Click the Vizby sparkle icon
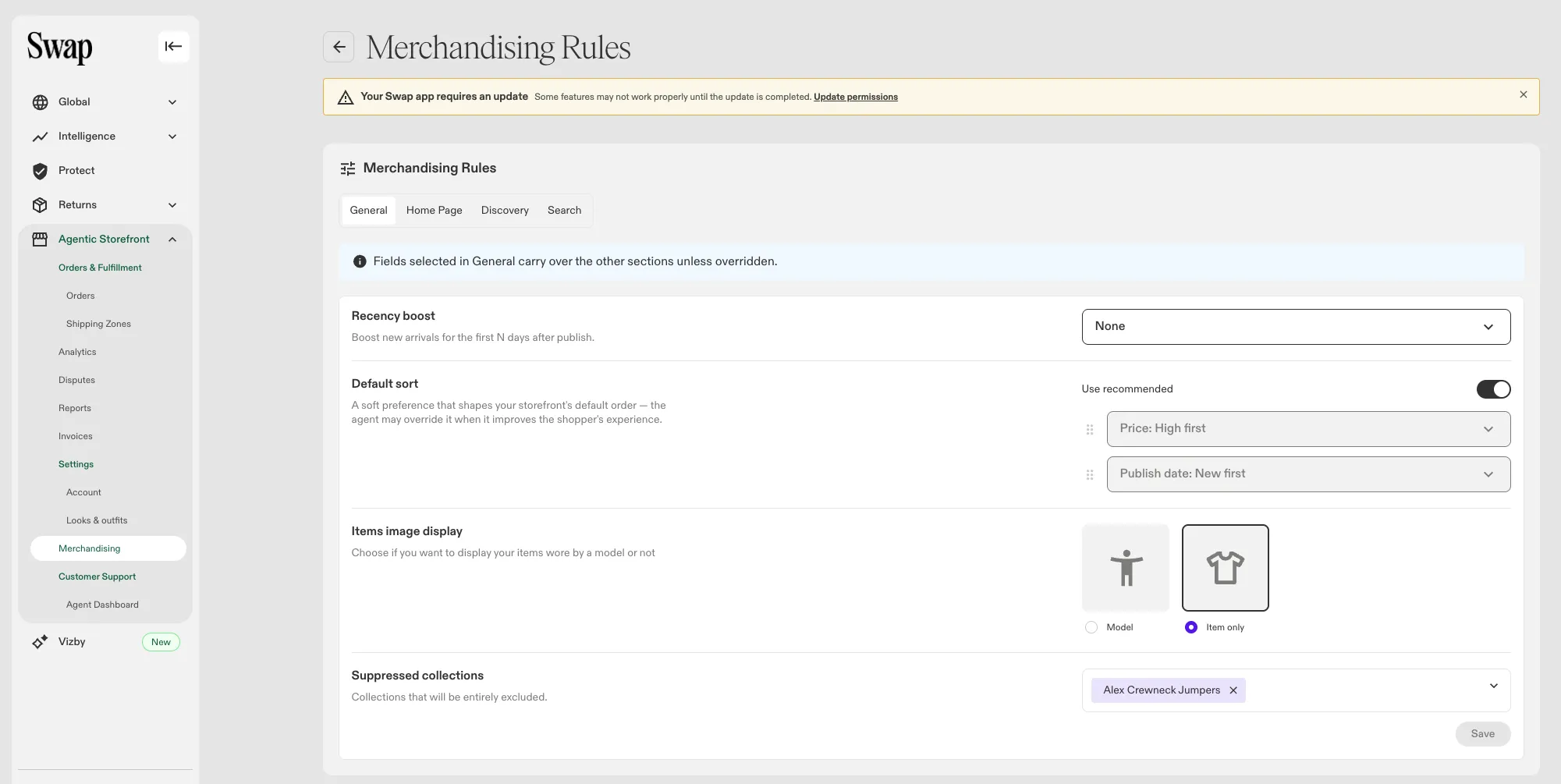Image resolution: width=1561 pixels, height=784 pixels. 41,642
